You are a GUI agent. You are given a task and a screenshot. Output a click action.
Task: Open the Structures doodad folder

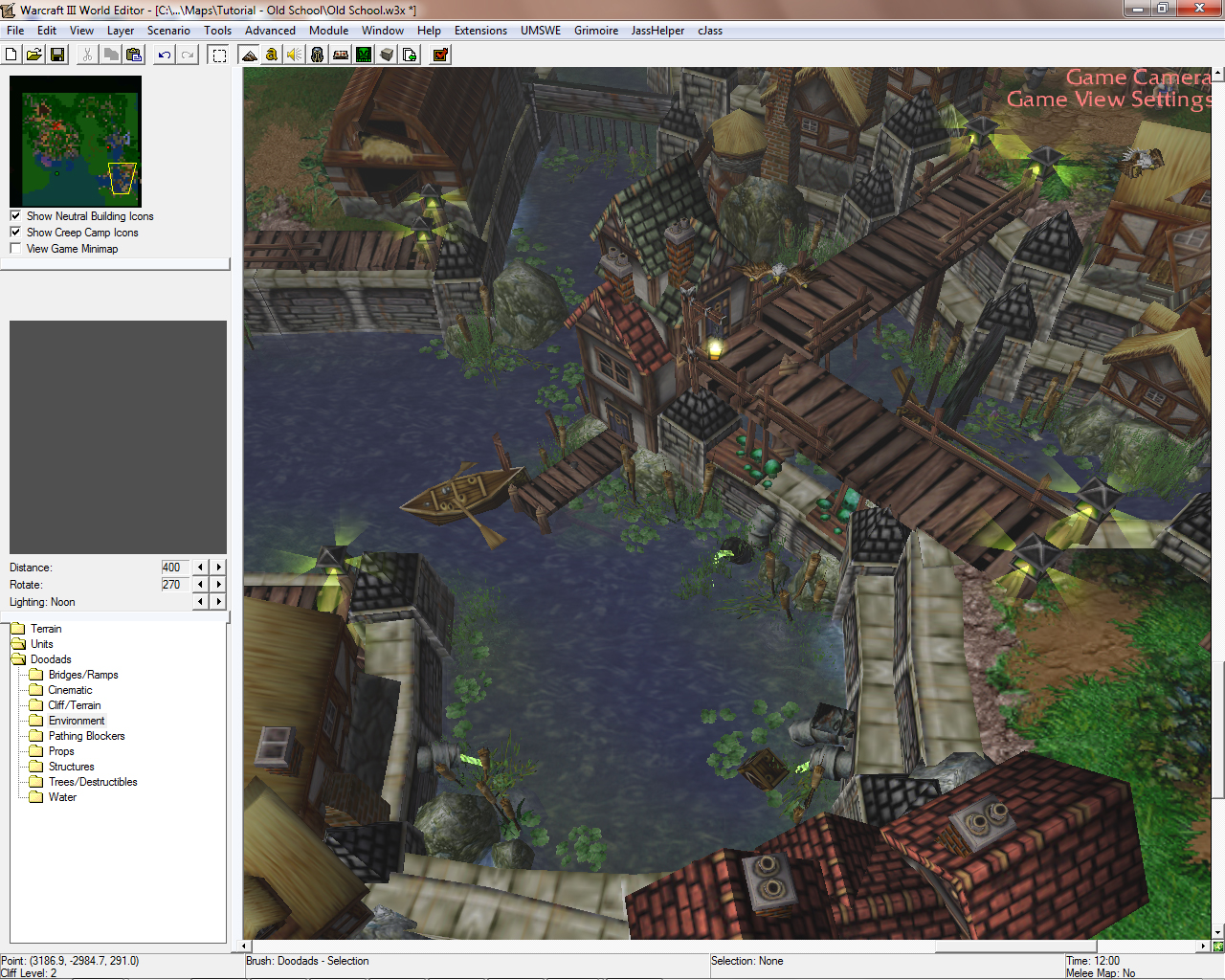coord(71,767)
